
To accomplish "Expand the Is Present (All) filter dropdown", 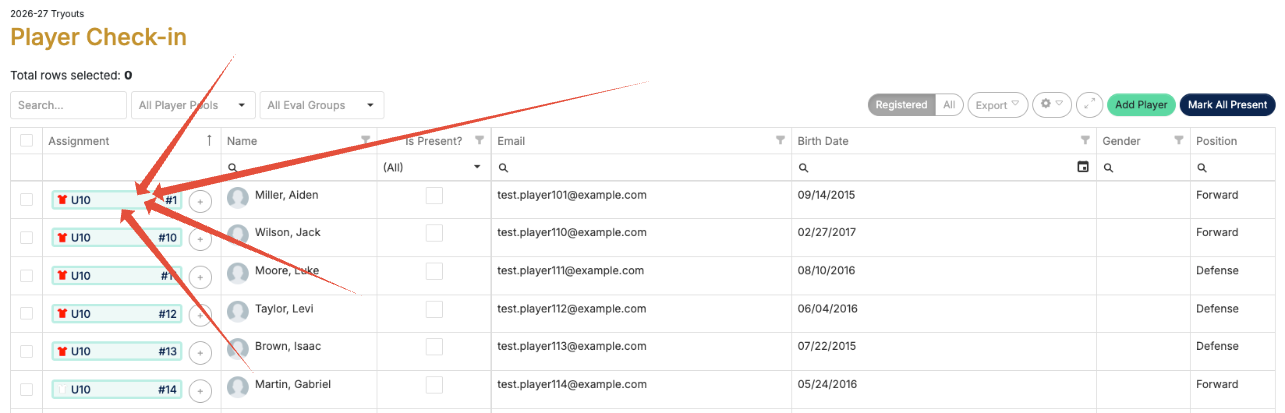I will pos(433,167).
